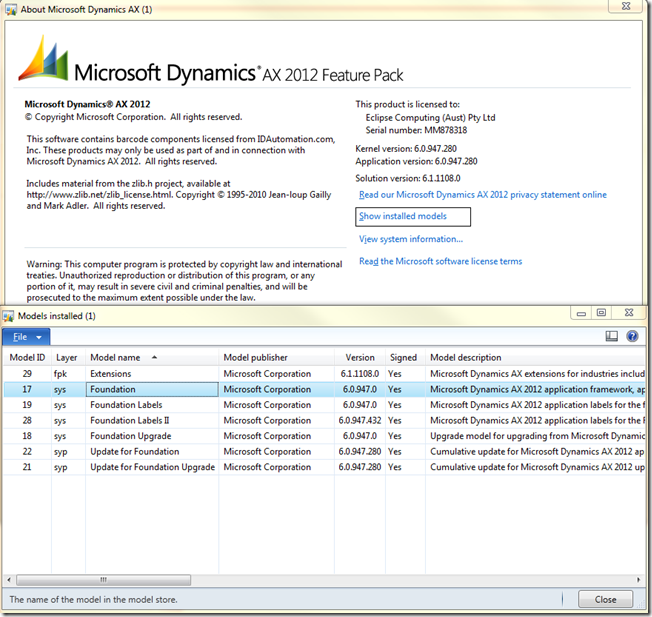Open the View system information link

click(411, 239)
